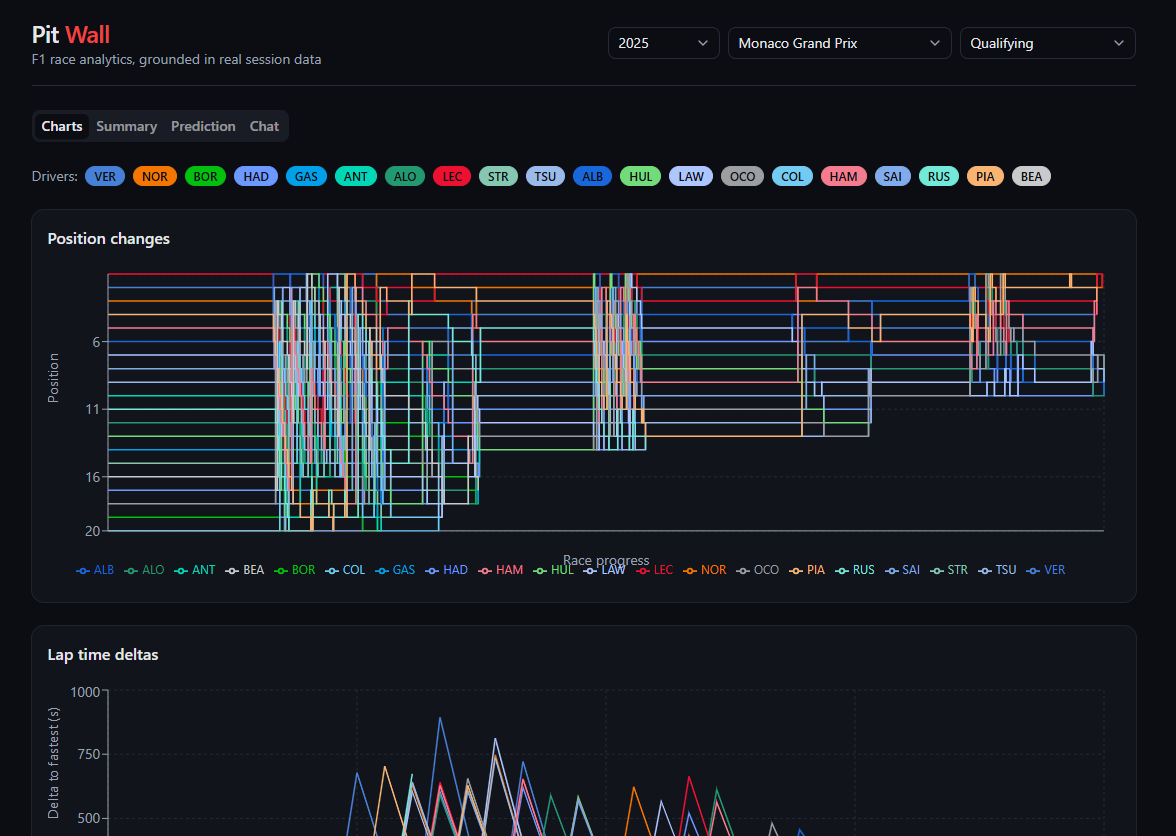Click the Pit Wall app title

point(70,34)
